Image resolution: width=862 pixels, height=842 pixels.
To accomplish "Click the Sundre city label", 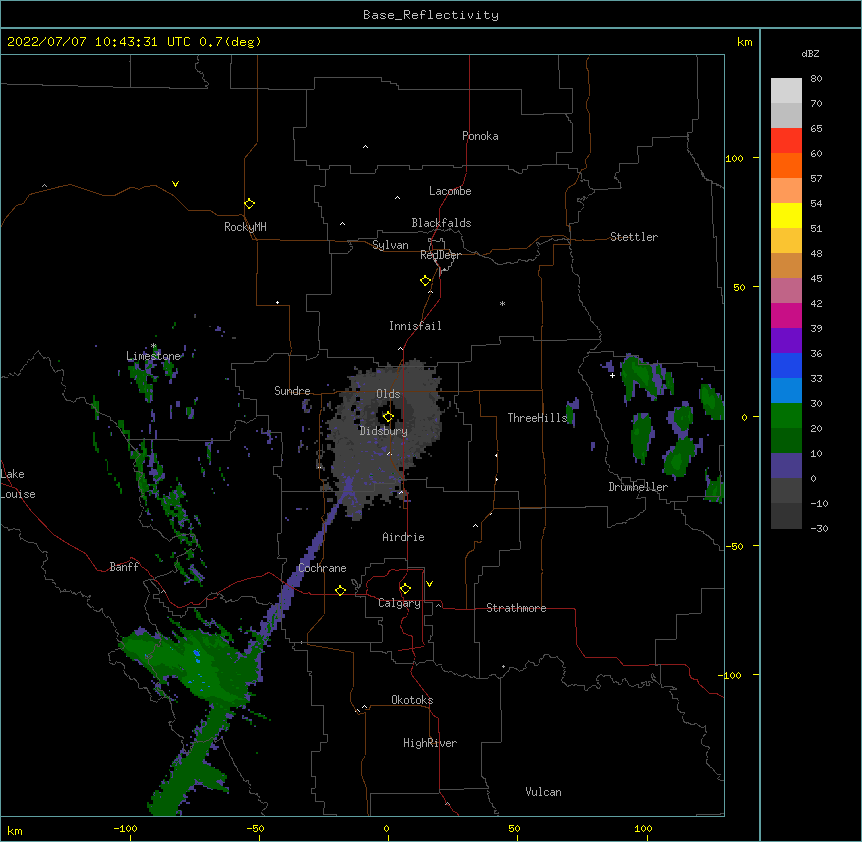I will pyautogui.click(x=292, y=391).
